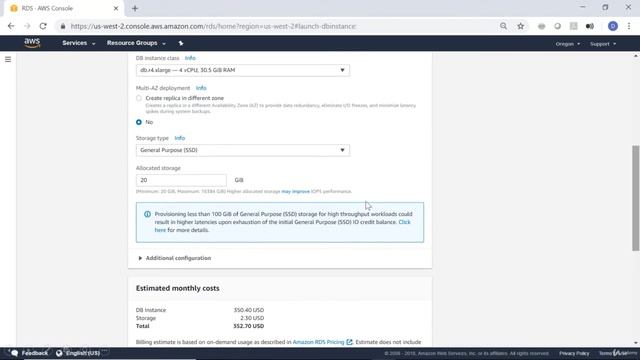Screen dimensions: 640x360
Task: Open Chrome three-dot menu
Action: click(629, 26)
